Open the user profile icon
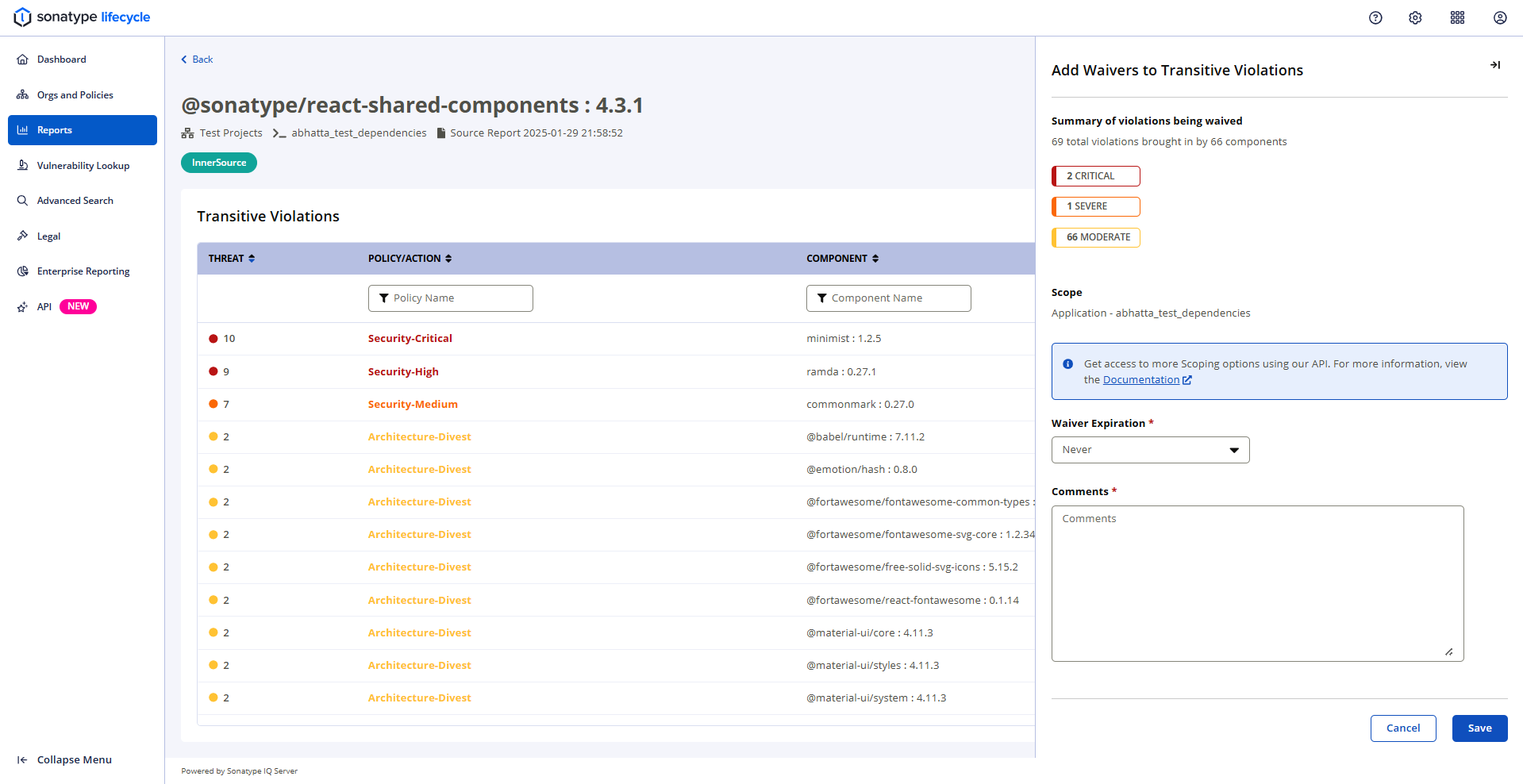The height and width of the screenshot is (784, 1523). pyautogui.click(x=1499, y=17)
